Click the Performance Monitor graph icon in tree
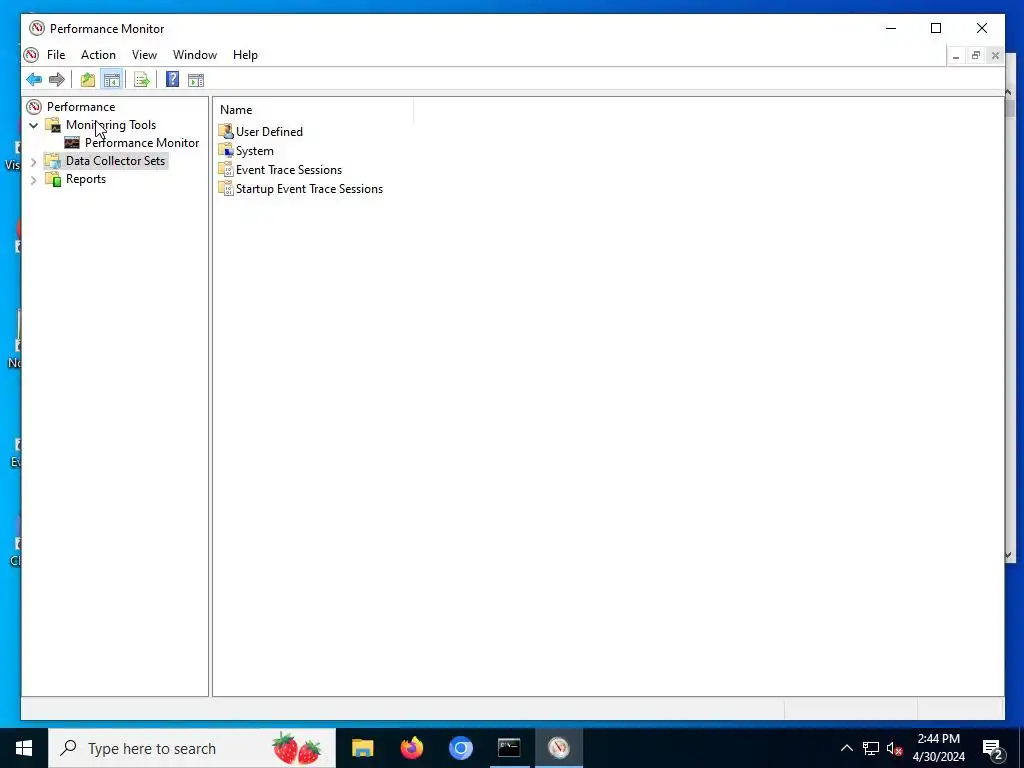The image size is (1024, 768). 72,142
